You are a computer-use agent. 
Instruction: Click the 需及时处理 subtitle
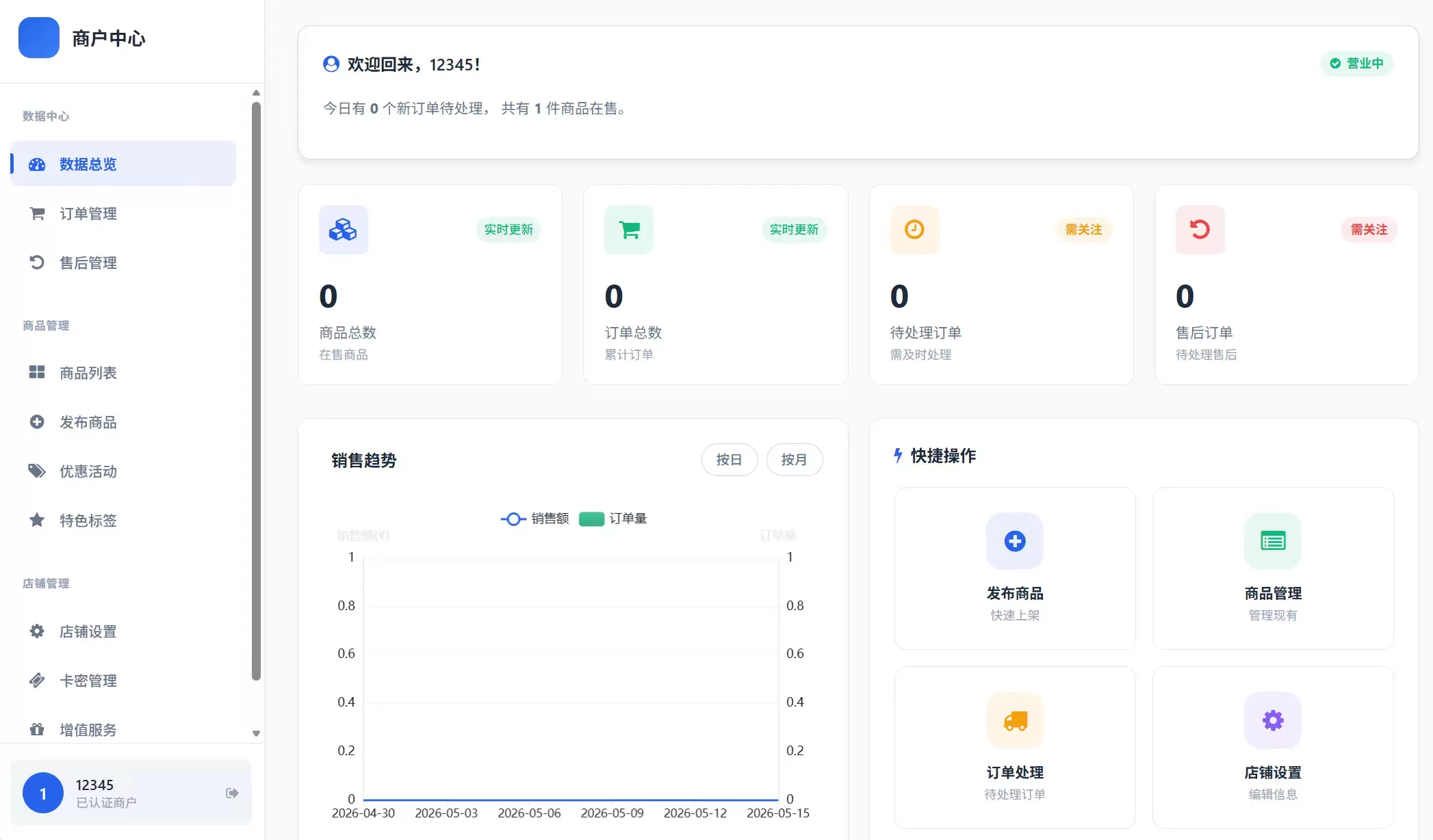(x=920, y=354)
